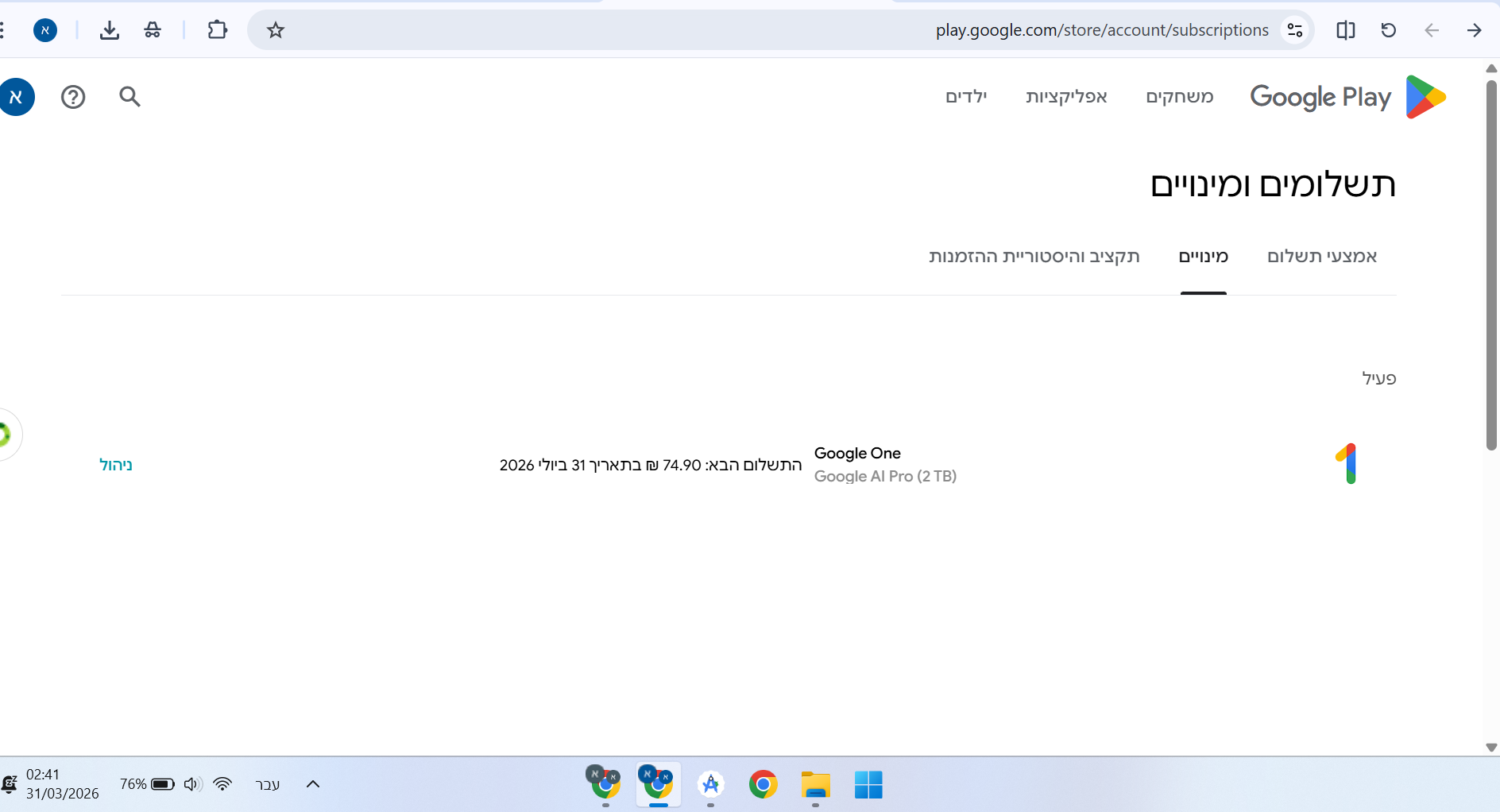The width and height of the screenshot is (1500, 812).
Task: Open the משחקים navigation item
Action: (1179, 97)
